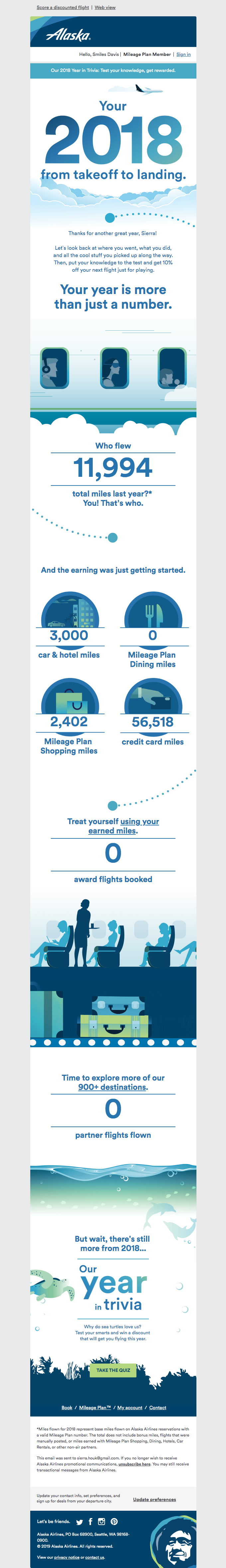Click the Update preferences link
The height and width of the screenshot is (1568, 226).
click(x=154, y=1499)
